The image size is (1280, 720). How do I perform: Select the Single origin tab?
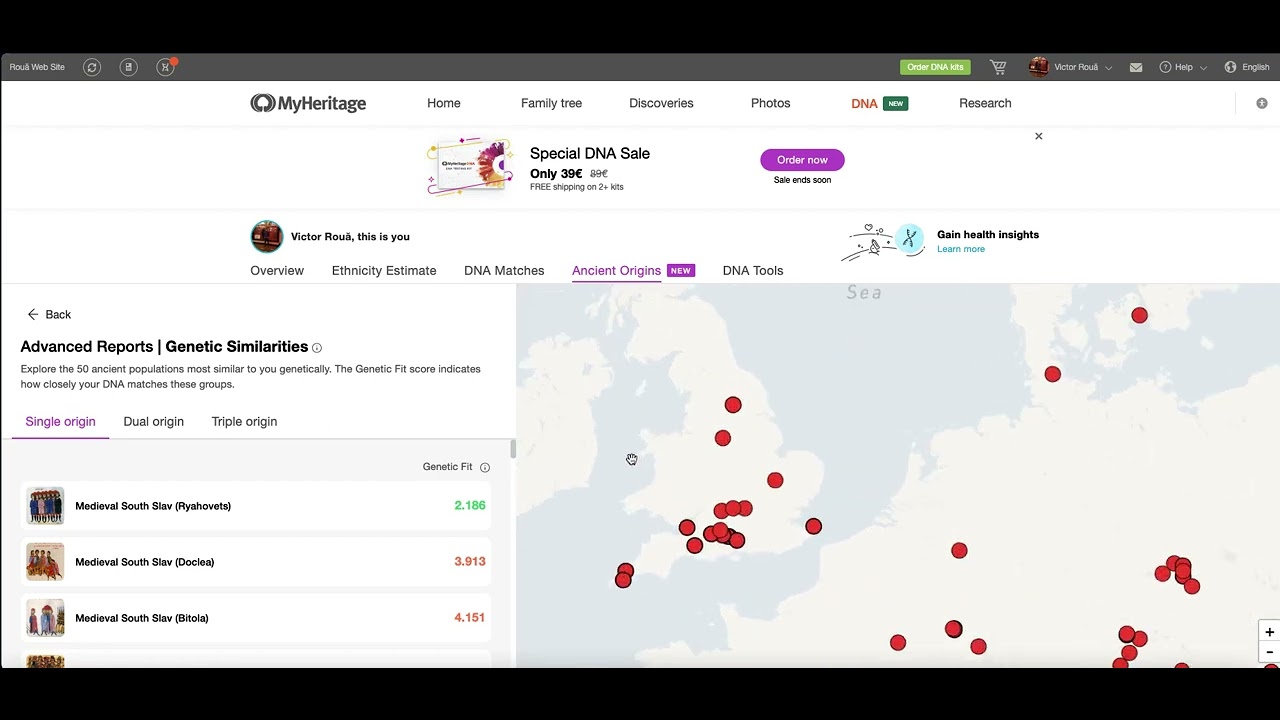[60, 422]
